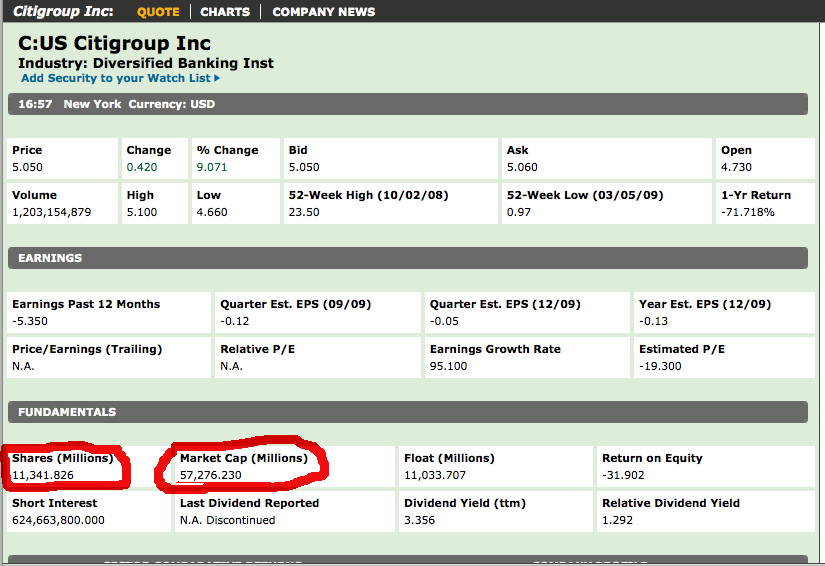Select Year Est. EPS (12/09) value -0.13
Image resolution: width=825 pixels, height=566 pixels.
pos(653,321)
